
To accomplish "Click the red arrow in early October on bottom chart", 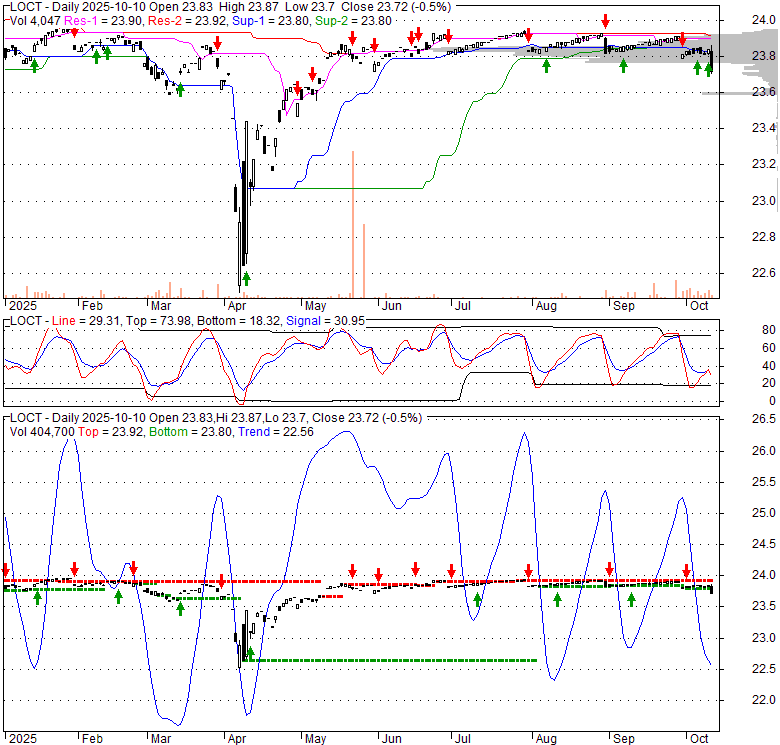I will point(687,571).
